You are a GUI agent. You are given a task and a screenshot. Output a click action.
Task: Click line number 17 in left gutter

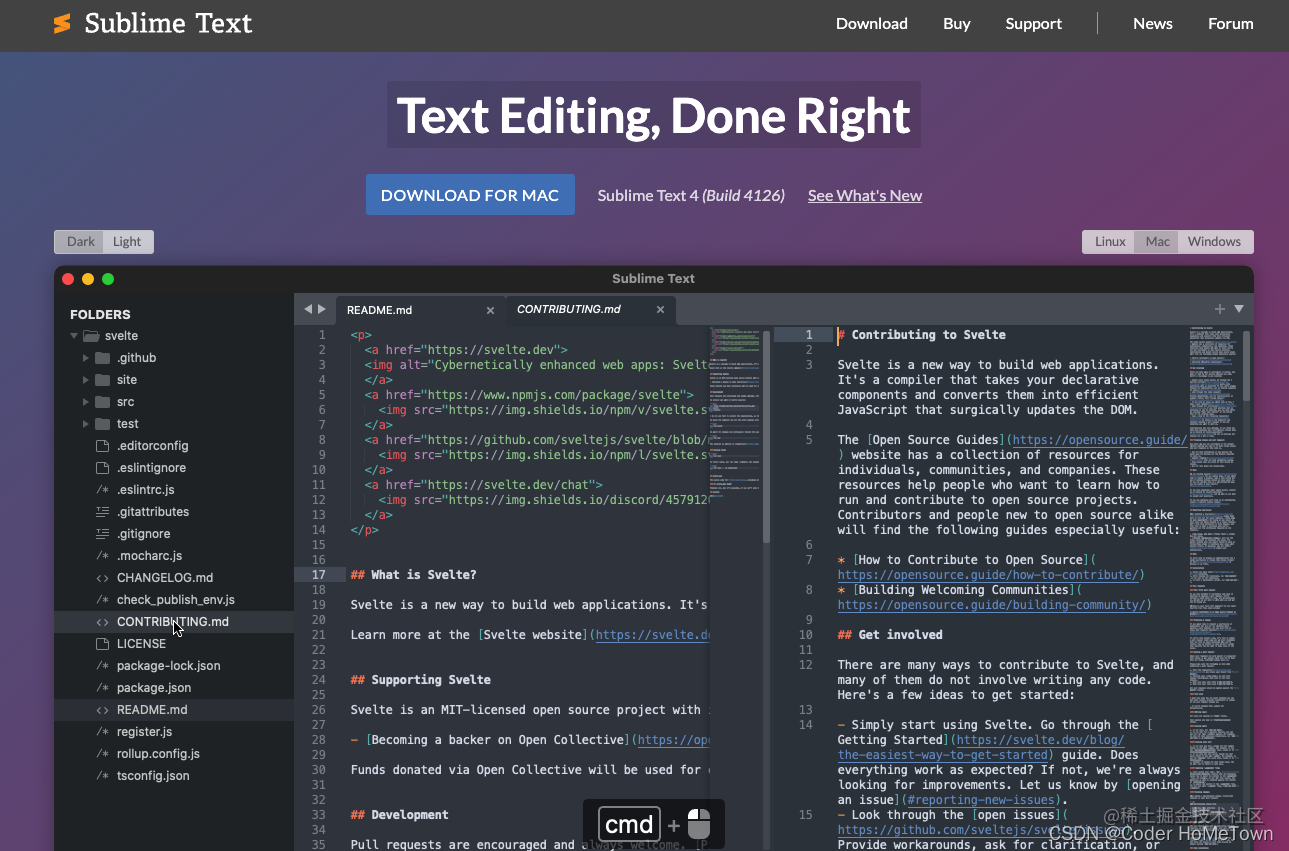[x=319, y=575]
